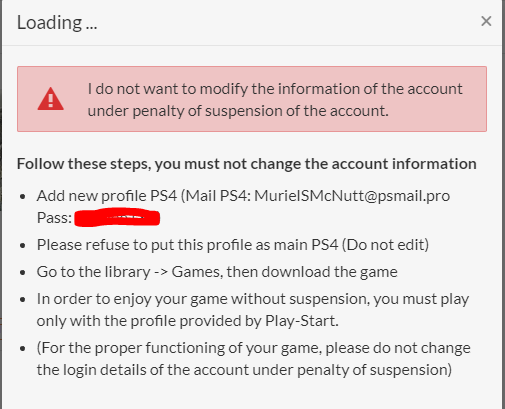Click the MurielSMcNutt@psmail.pro email address
Image resolution: width=505 pixels, height=409 pixels.
352,196
